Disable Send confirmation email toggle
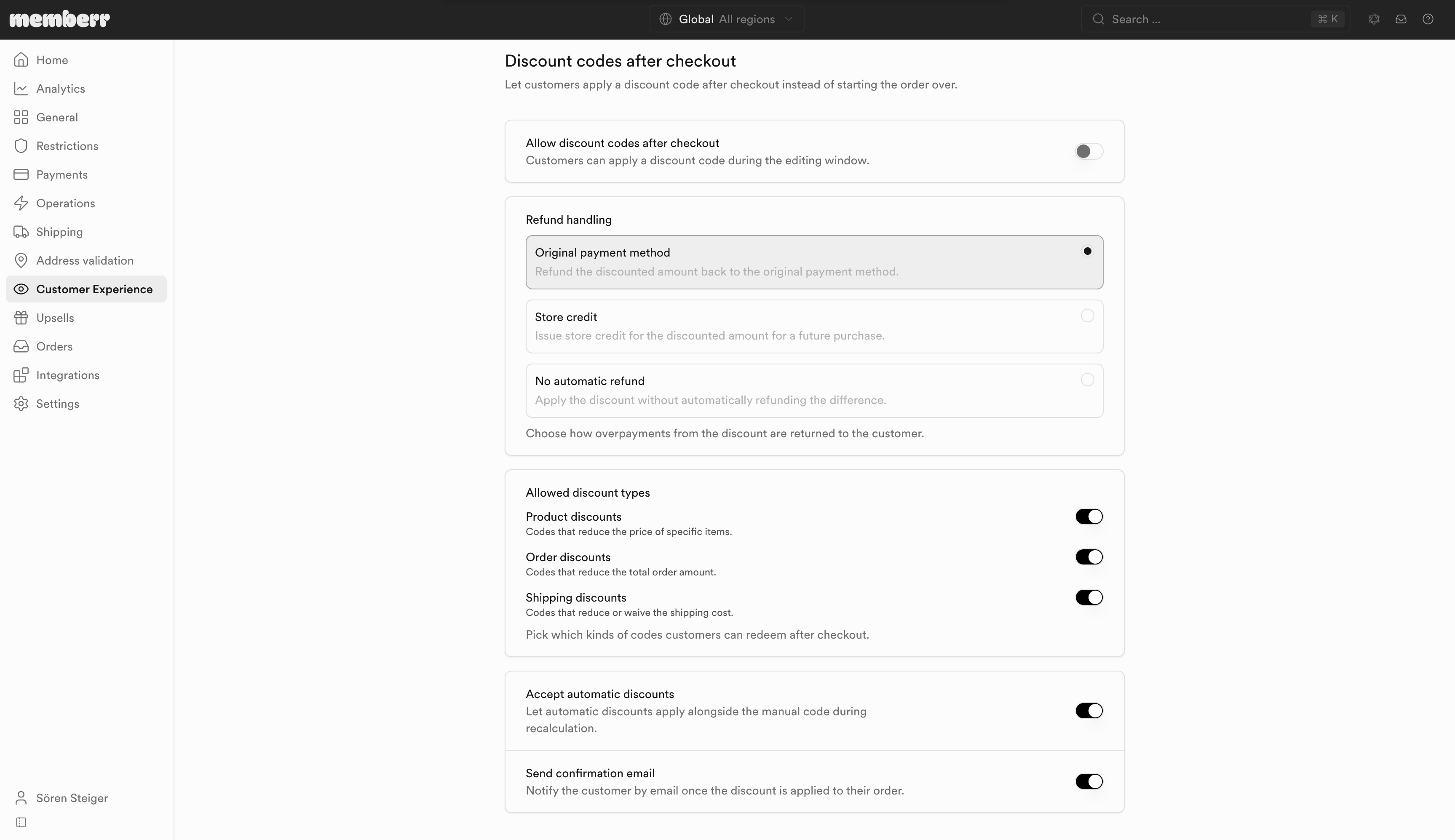Image resolution: width=1455 pixels, height=840 pixels. coord(1089,781)
